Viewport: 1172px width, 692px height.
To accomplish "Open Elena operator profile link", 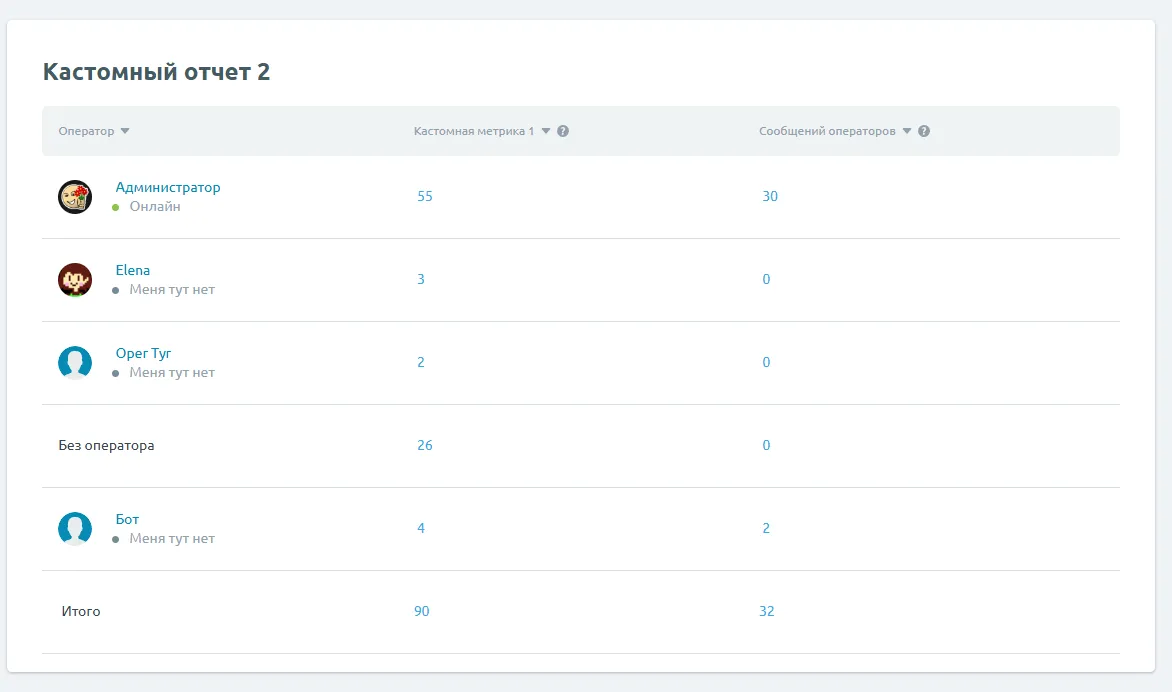I will coord(133,270).
